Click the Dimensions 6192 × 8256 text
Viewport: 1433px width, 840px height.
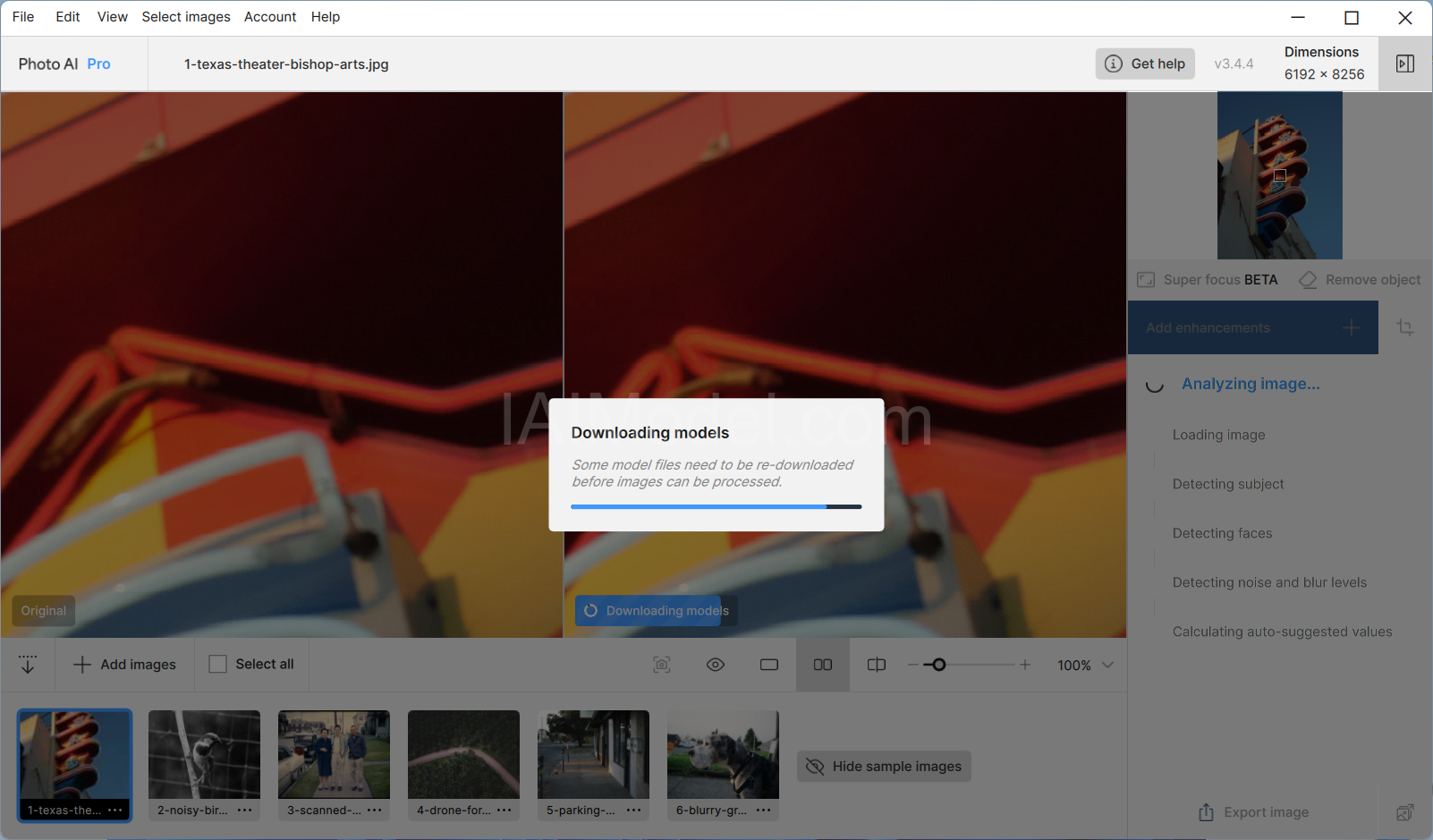click(1324, 64)
